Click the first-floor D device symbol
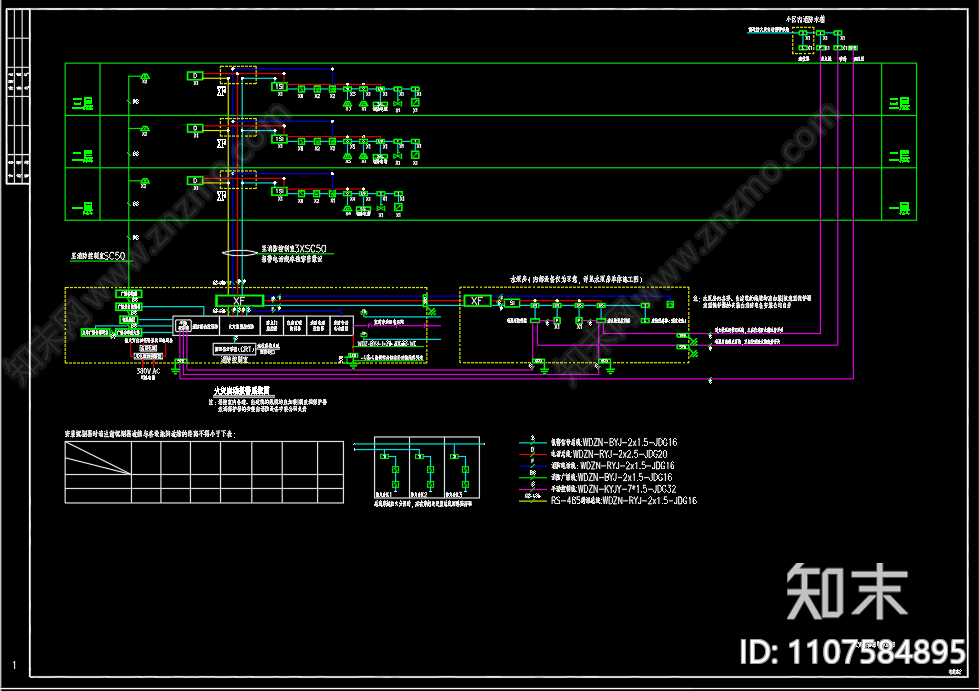 [x=195, y=180]
